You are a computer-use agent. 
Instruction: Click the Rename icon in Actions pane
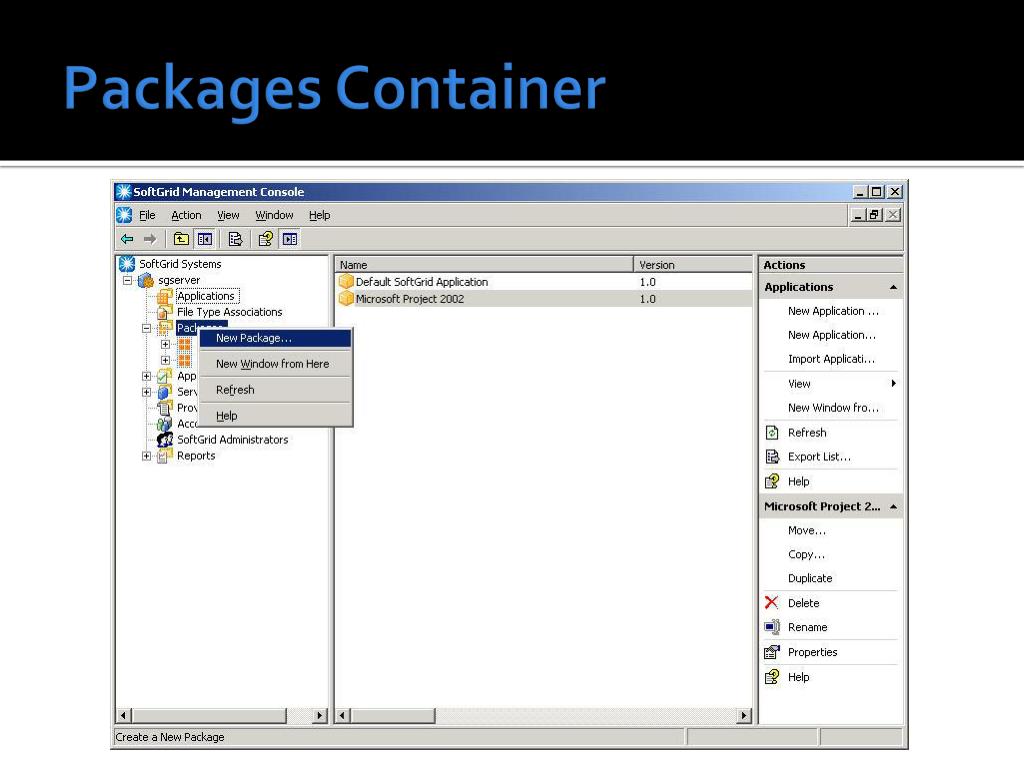coord(772,627)
